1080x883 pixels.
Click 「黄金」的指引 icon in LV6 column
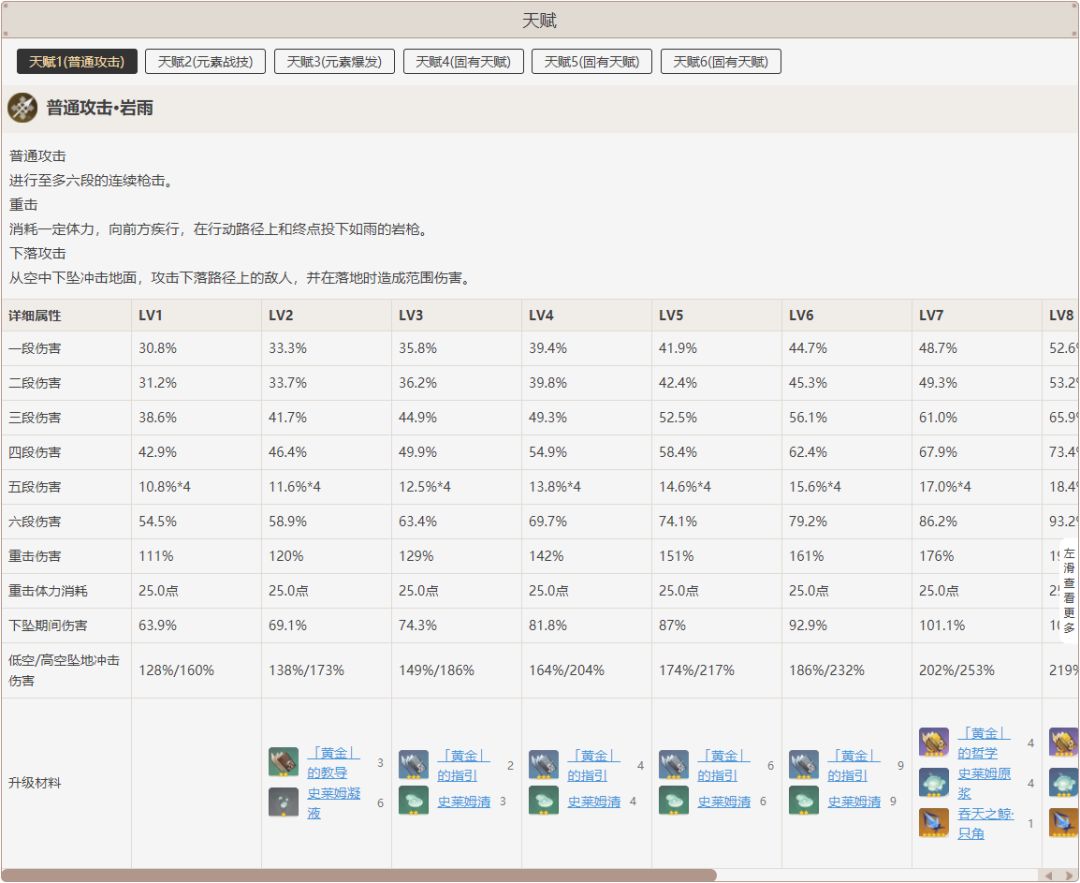804,765
